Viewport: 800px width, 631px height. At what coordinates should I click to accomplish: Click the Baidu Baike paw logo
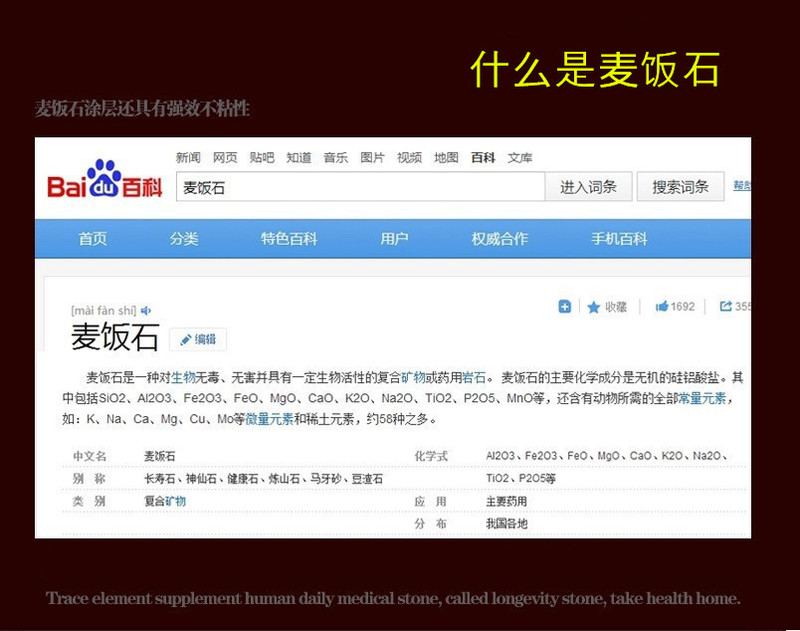pos(105,179)
